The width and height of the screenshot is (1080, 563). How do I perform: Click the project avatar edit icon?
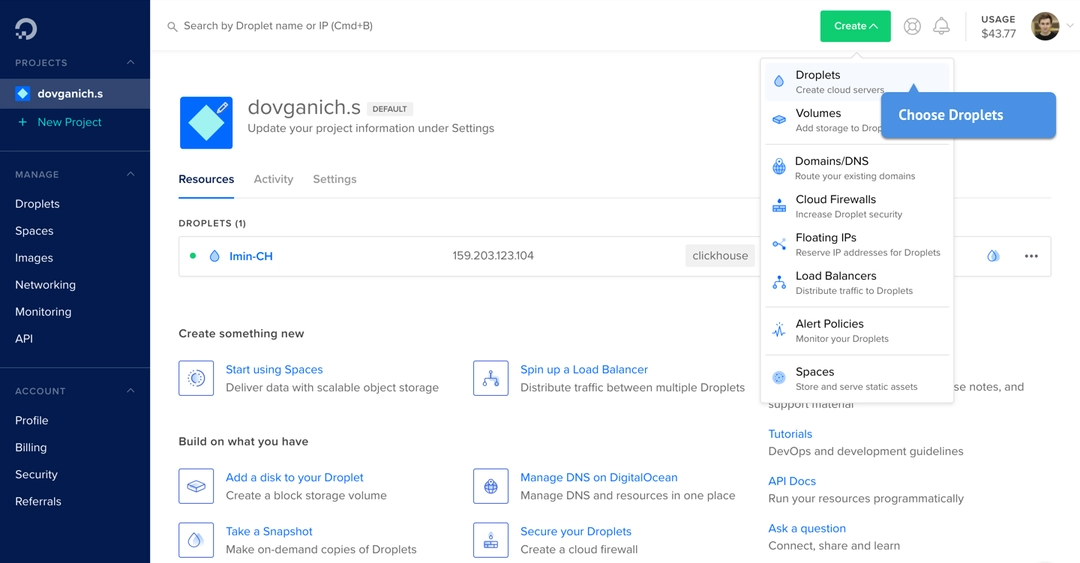(x=222, y=108)
